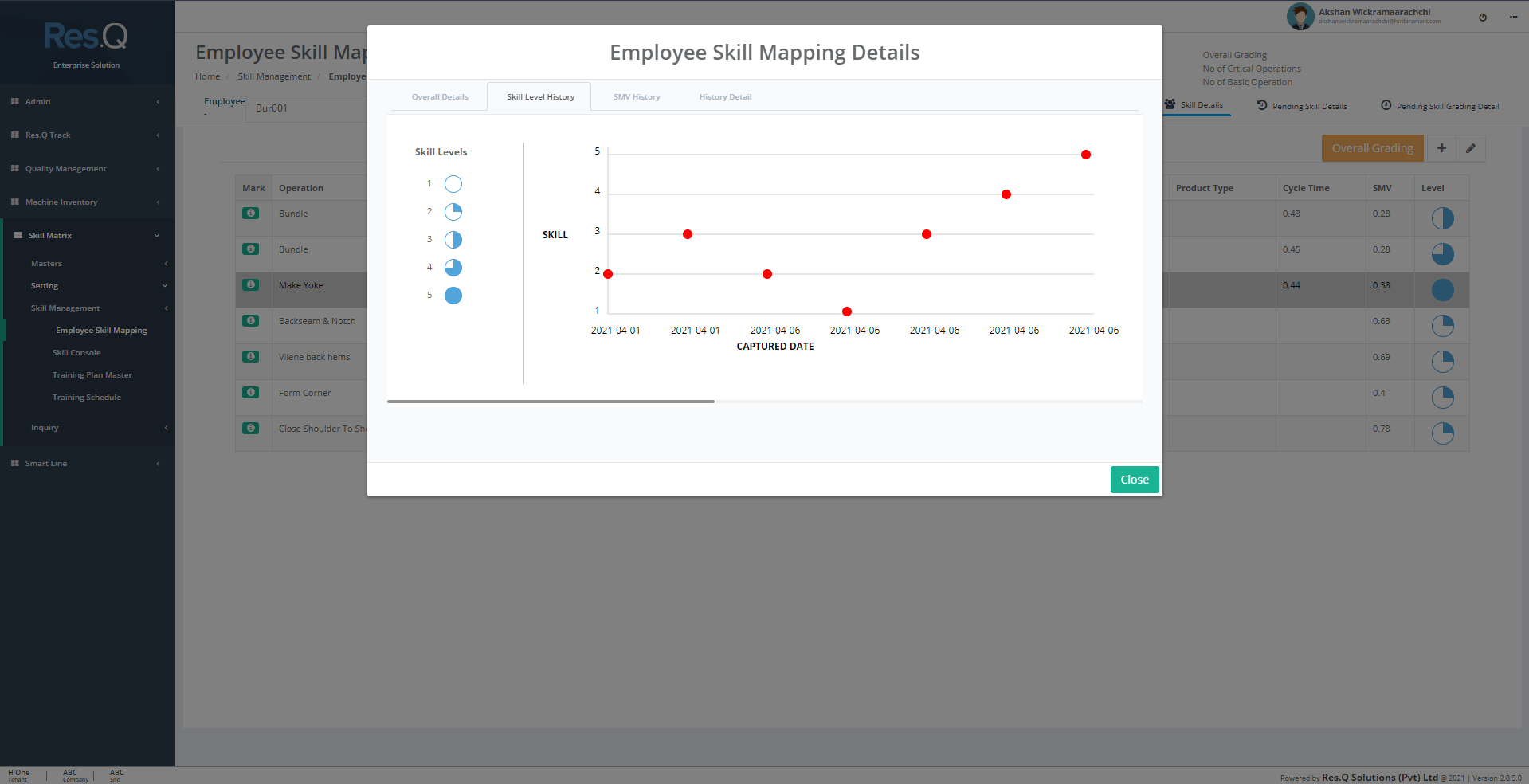
Task: Click the plus icon beside Overall Grading
Action: [x=1441, y=148]
